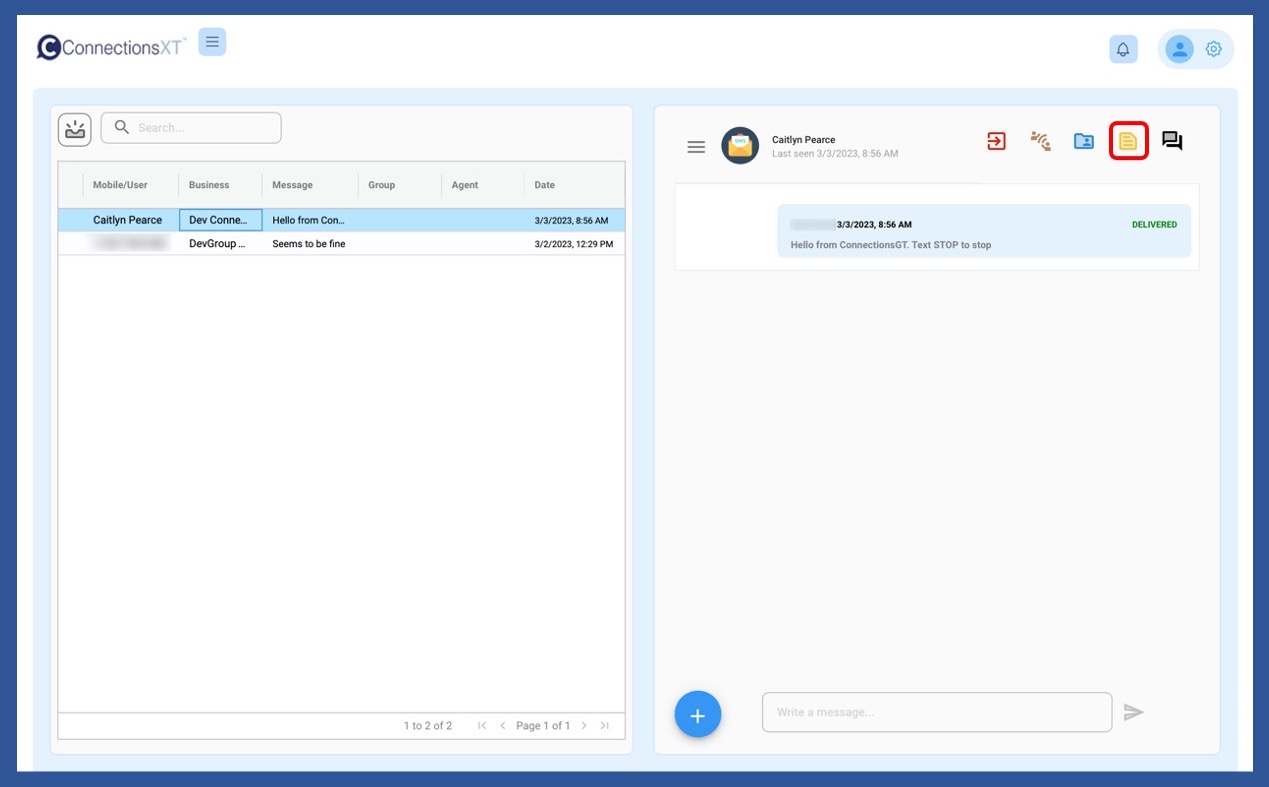Screen dimensions: 1269x787
Task: Click the Write a message field
Action: tap(936, 712)
